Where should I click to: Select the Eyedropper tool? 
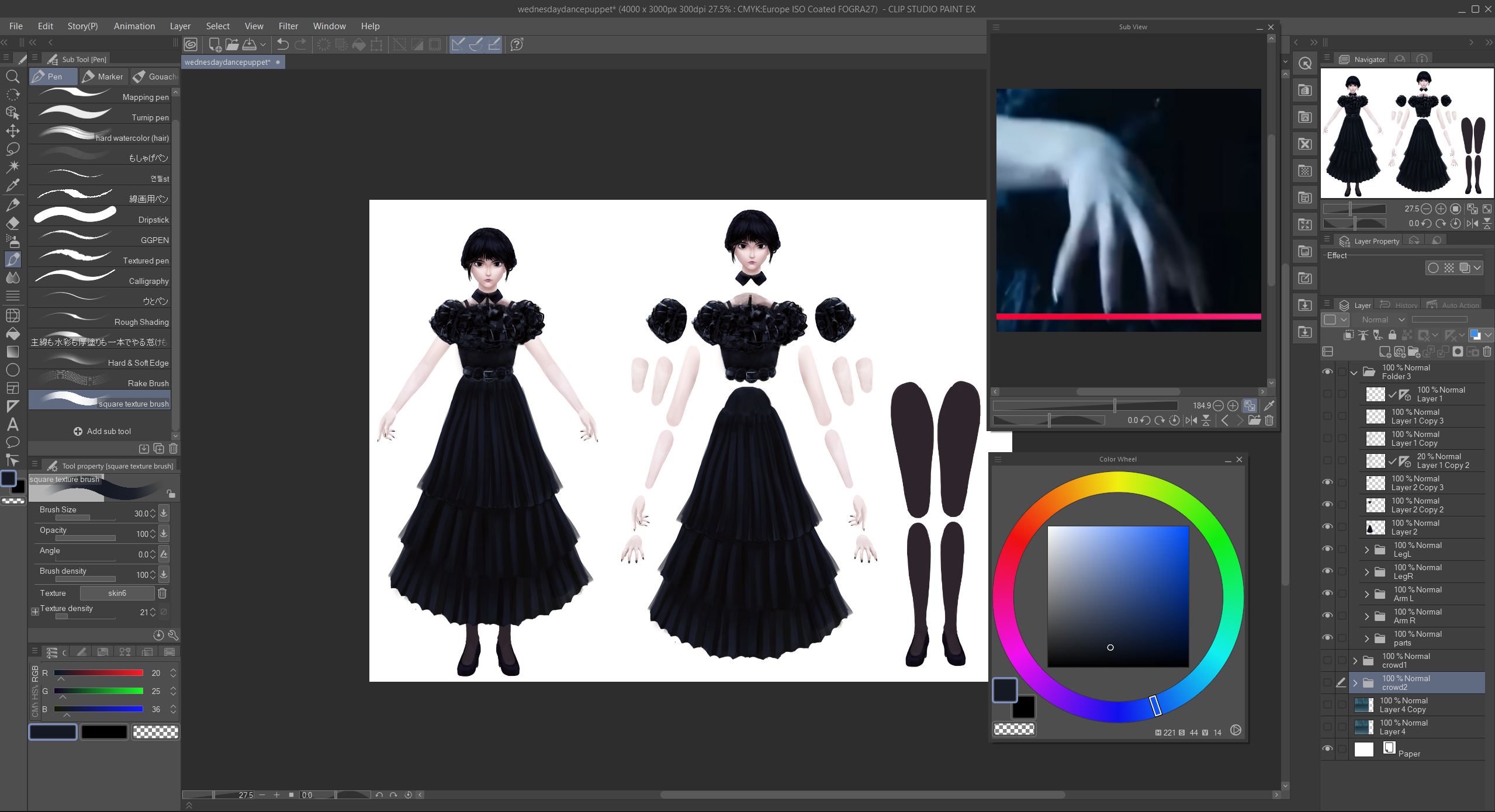(x=13, y=185)
